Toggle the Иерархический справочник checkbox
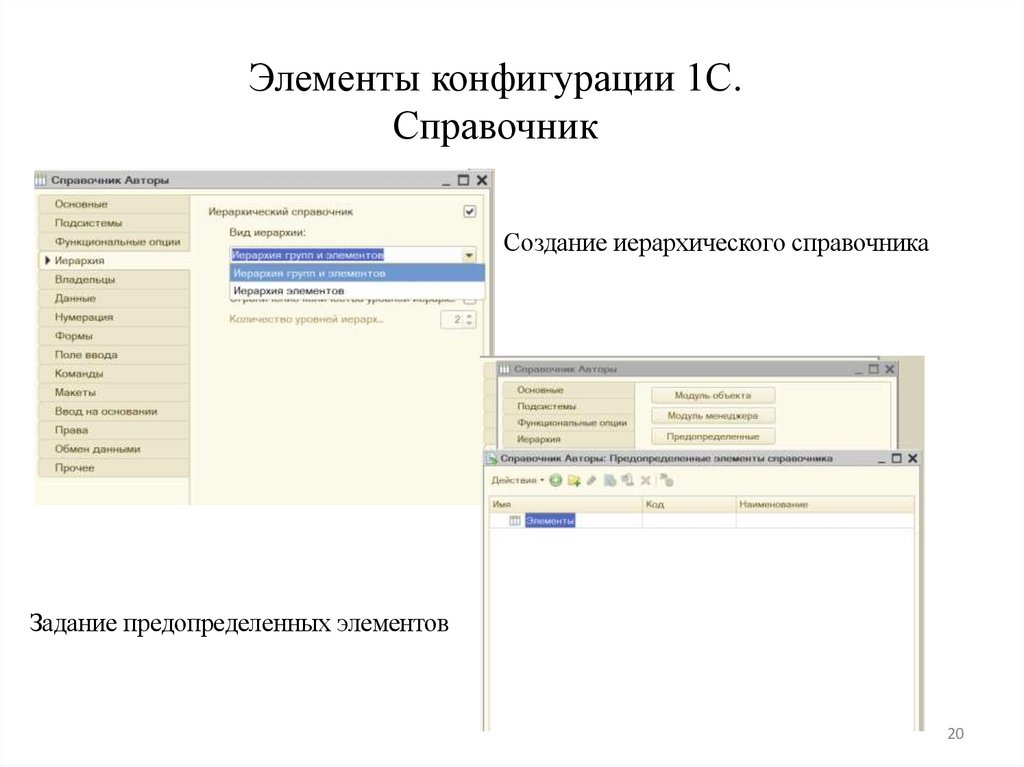Image resolution: width=1024 pixels, height=767 pixels. point(470,211)
